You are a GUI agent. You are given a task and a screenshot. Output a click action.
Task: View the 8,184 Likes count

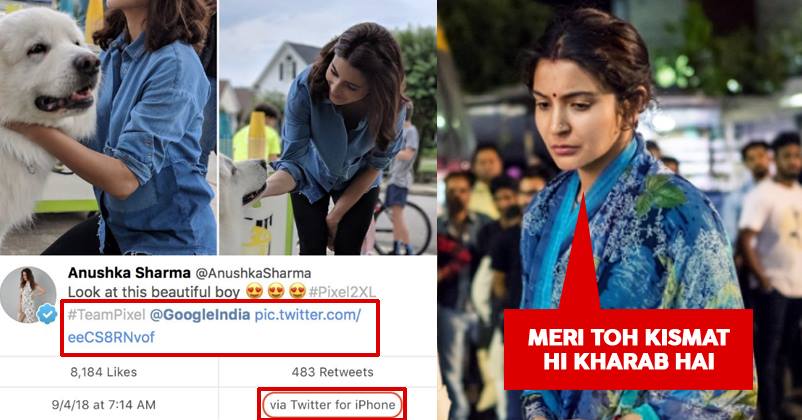coord(103,372)
